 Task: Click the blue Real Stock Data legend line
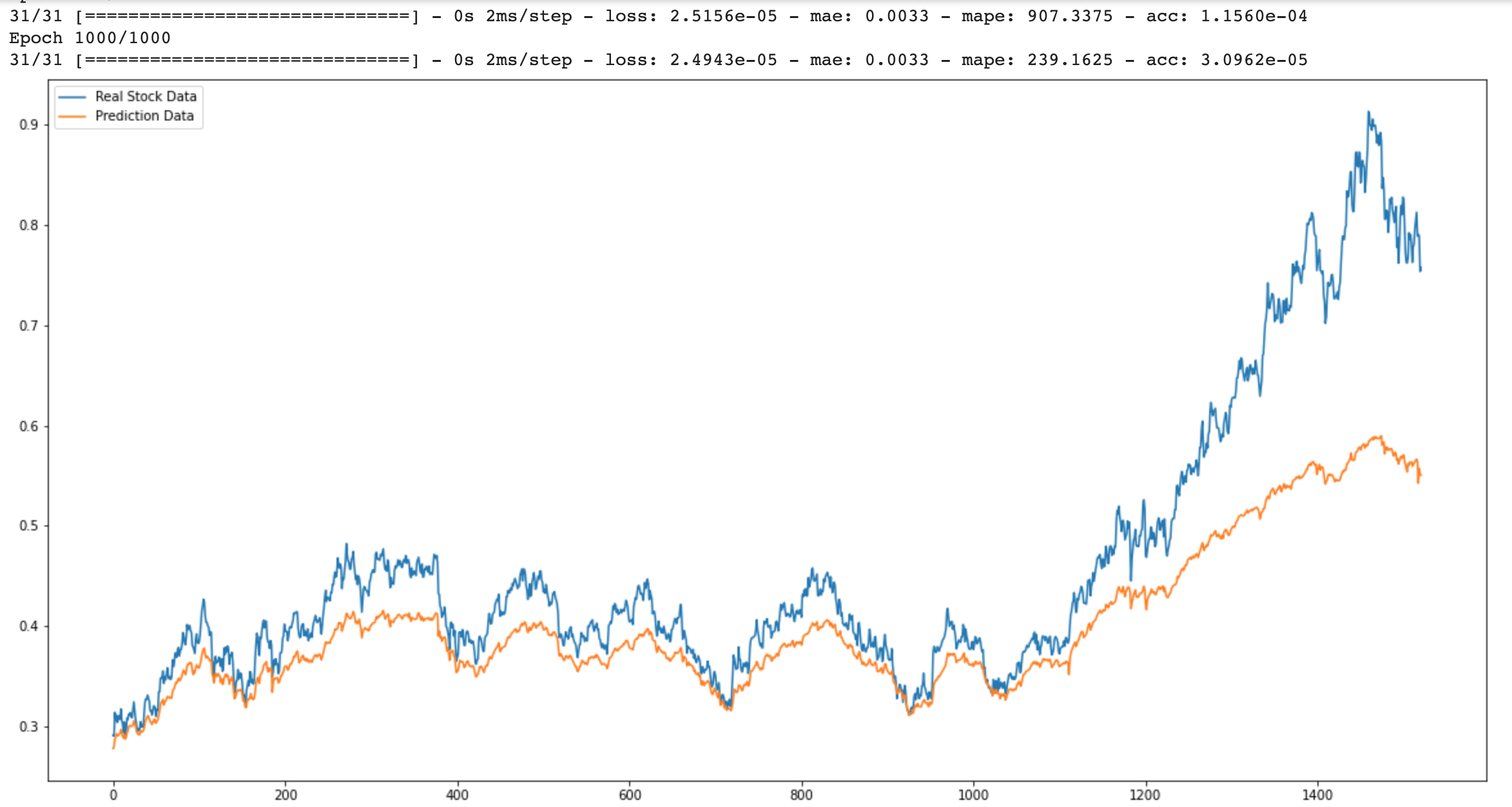(72, 97)
